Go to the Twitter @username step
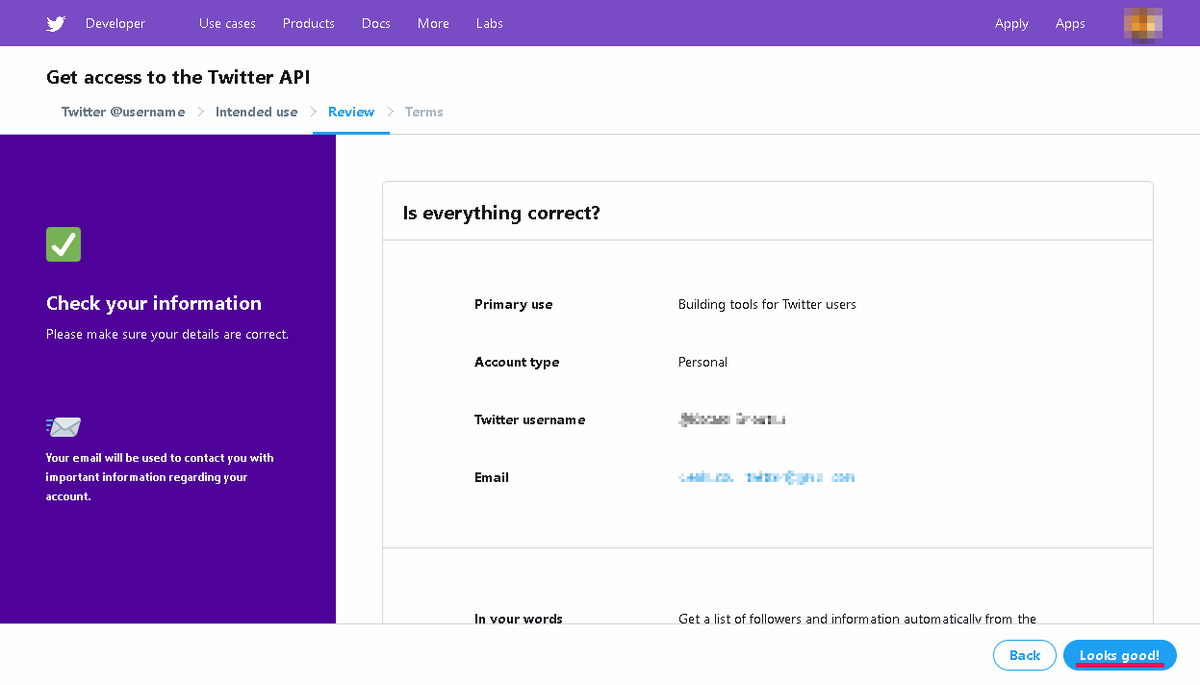The width and height of the screenshot is (1200, 685). tap(123, 112)
